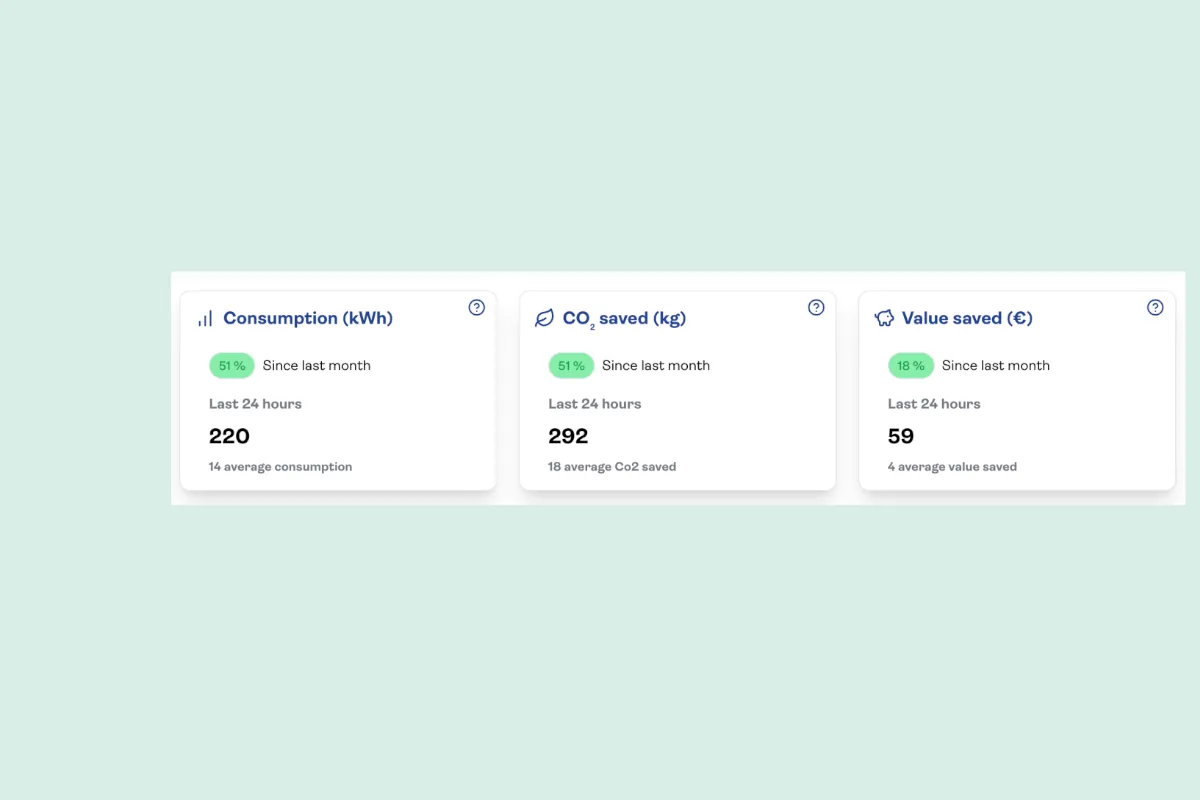Viewport: 1200px width, 800px height.
Task: Click the 292 CO2 saved value
Action: click(568, 436)
